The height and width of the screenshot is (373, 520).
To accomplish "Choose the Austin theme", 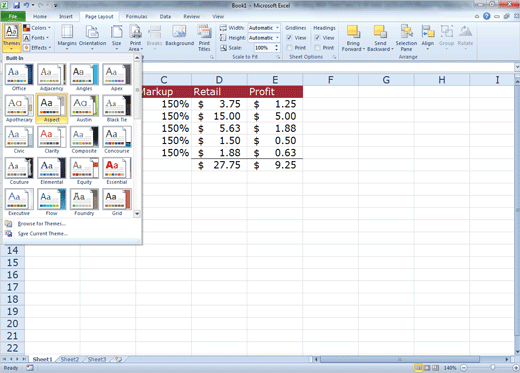I will [84, 109].
